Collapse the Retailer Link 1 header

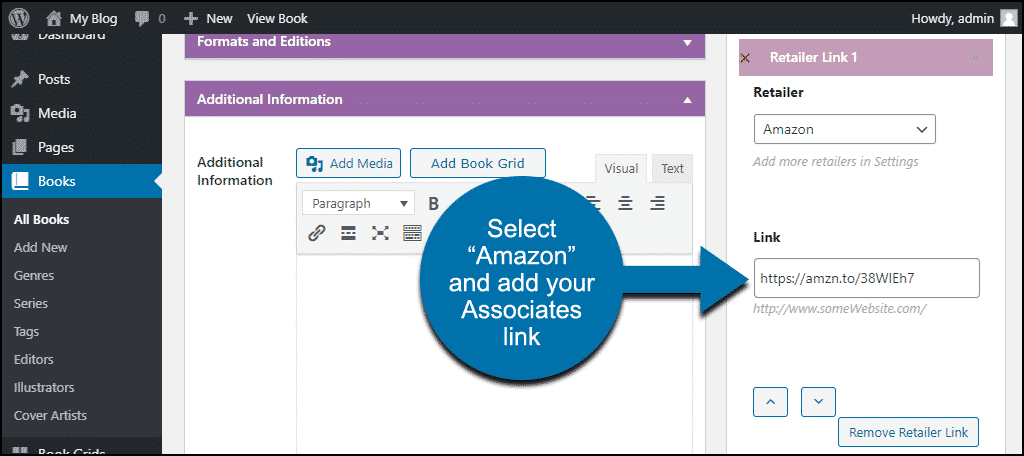pyautogui.click(x=974, y=58)
